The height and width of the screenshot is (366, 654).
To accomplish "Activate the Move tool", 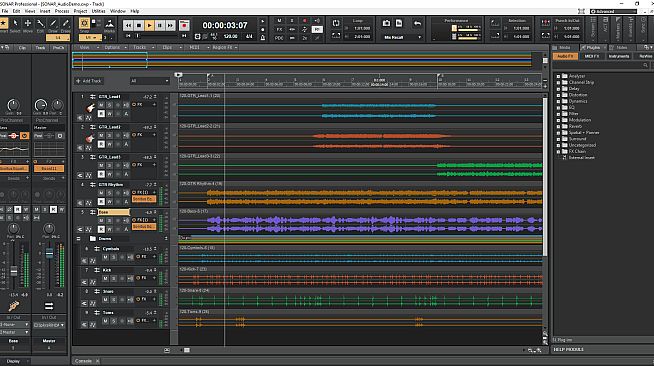I will (28, 23).
